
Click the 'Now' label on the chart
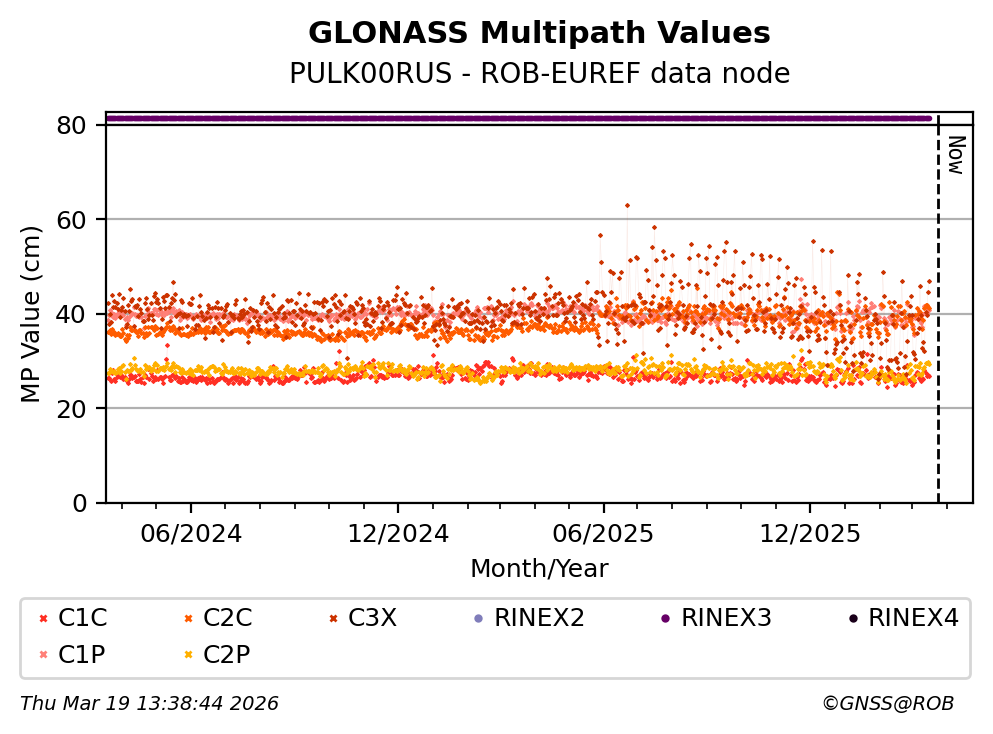pyautogui.click(x=955, y=155)
